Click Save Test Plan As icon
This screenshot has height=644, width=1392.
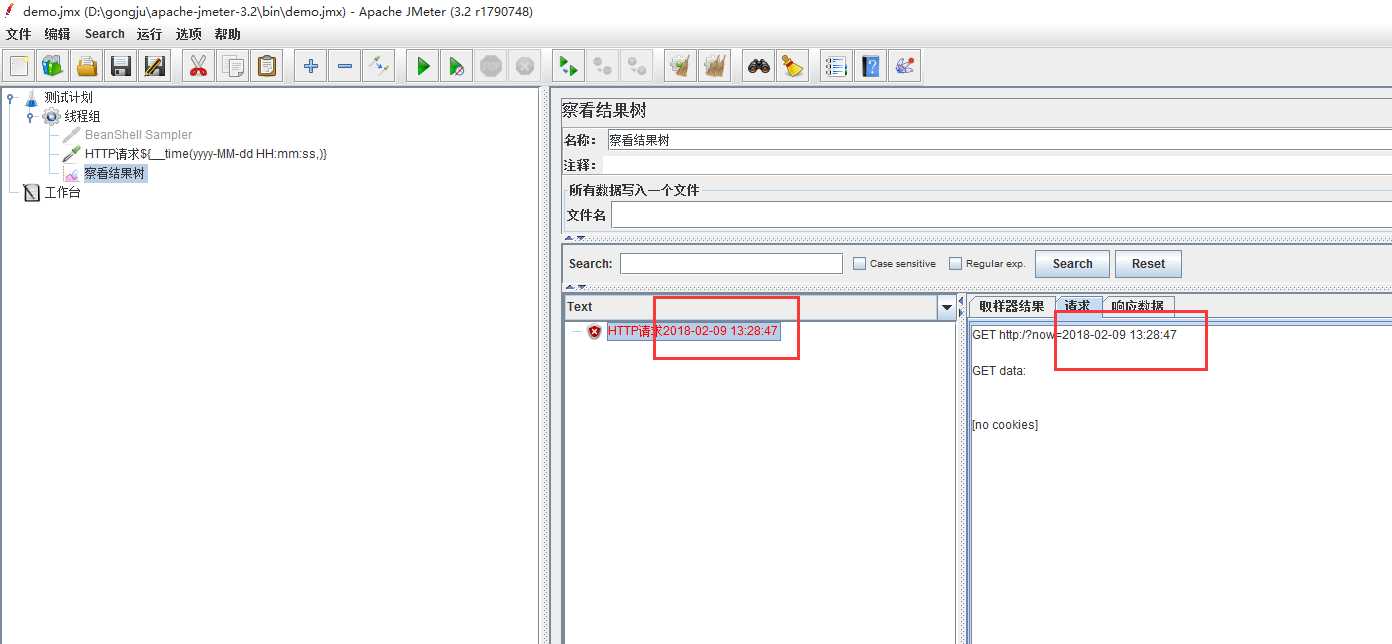coord(155,66)
